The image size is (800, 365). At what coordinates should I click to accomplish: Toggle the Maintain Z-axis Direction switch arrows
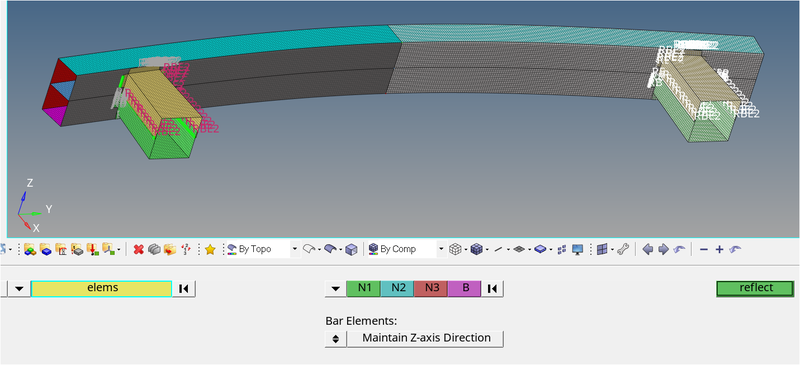tap(335, 338)
